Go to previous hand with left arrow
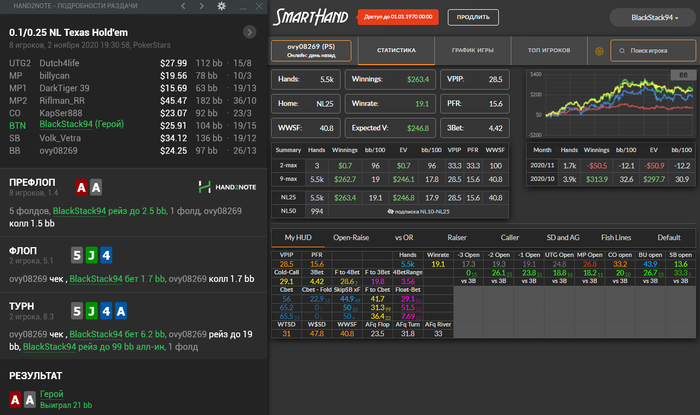Screen dimensions: 700x415 pyautogui.click(x=181, y=7)
